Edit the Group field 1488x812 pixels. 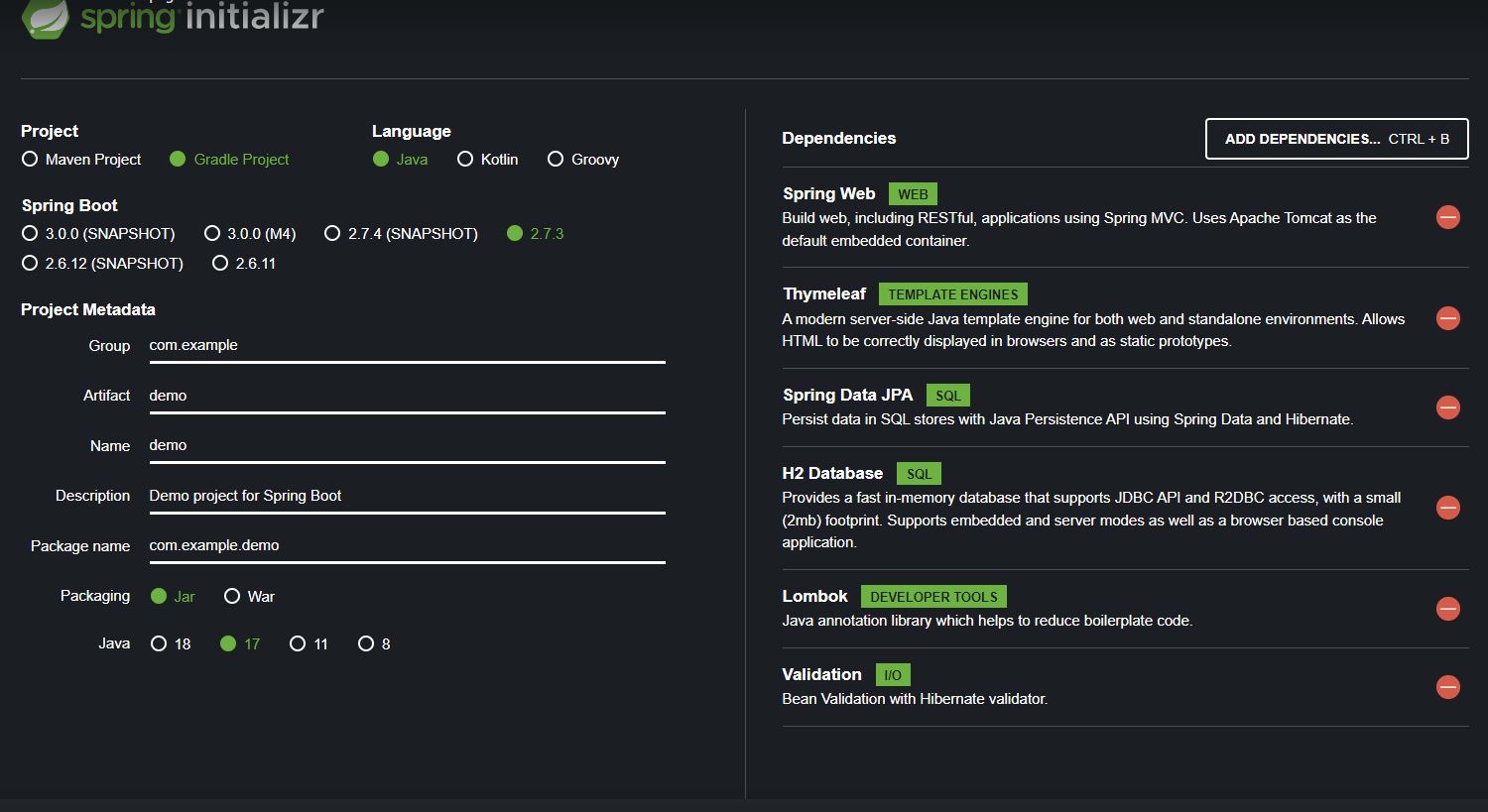407,346
